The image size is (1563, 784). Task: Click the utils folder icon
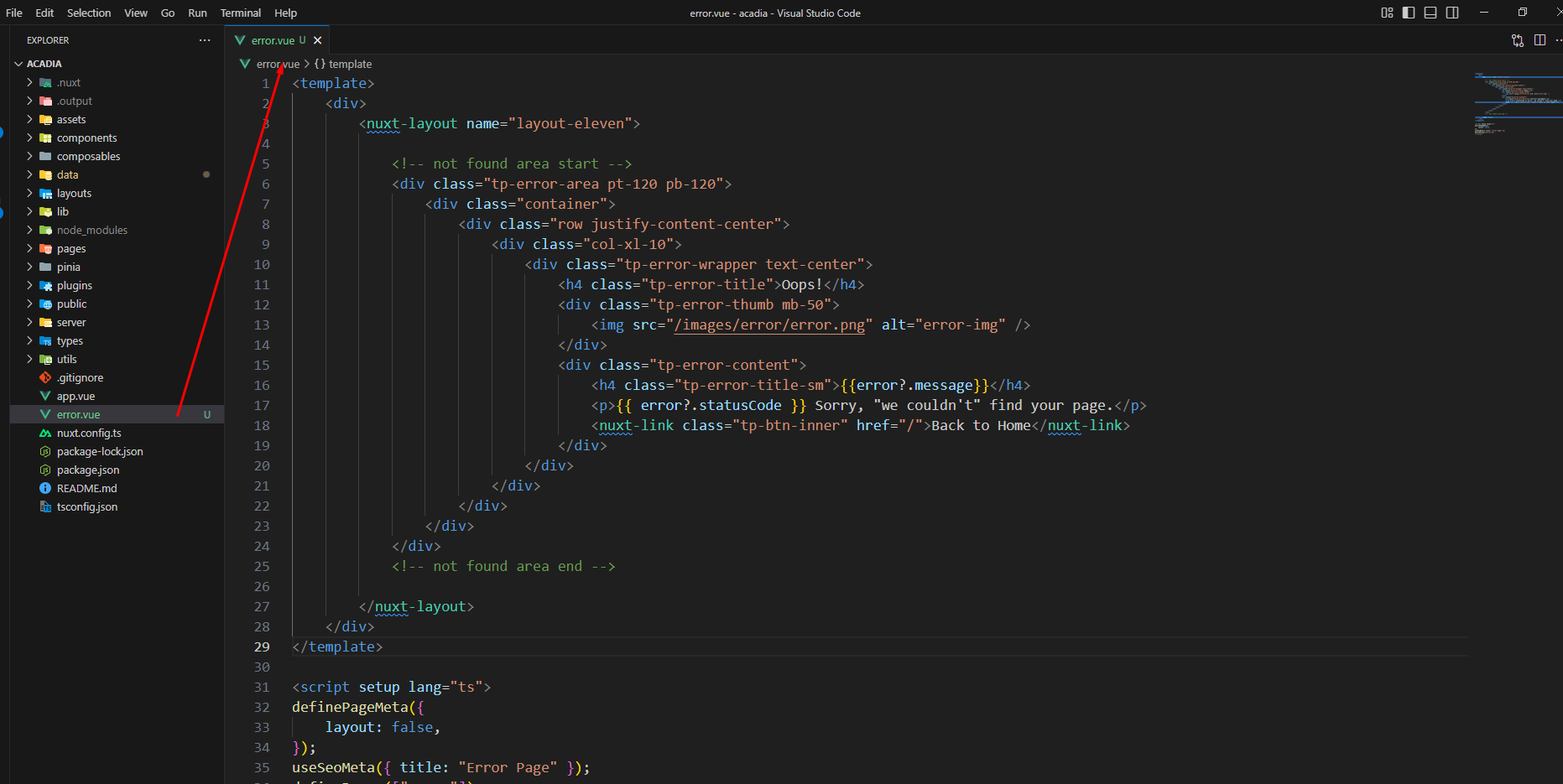[46, 359]
